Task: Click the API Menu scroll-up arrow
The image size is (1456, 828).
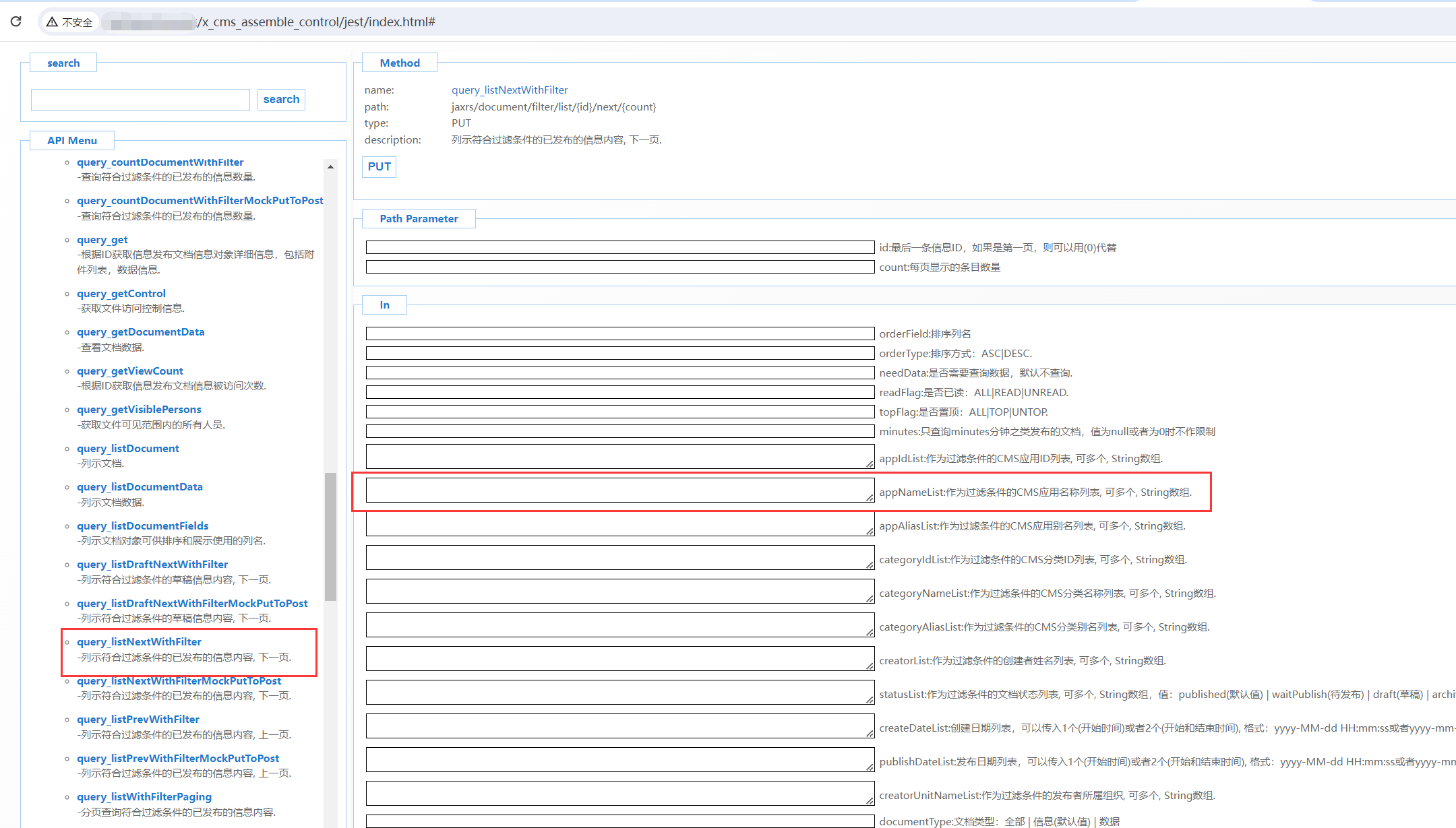Action: [x=330, y=166]
